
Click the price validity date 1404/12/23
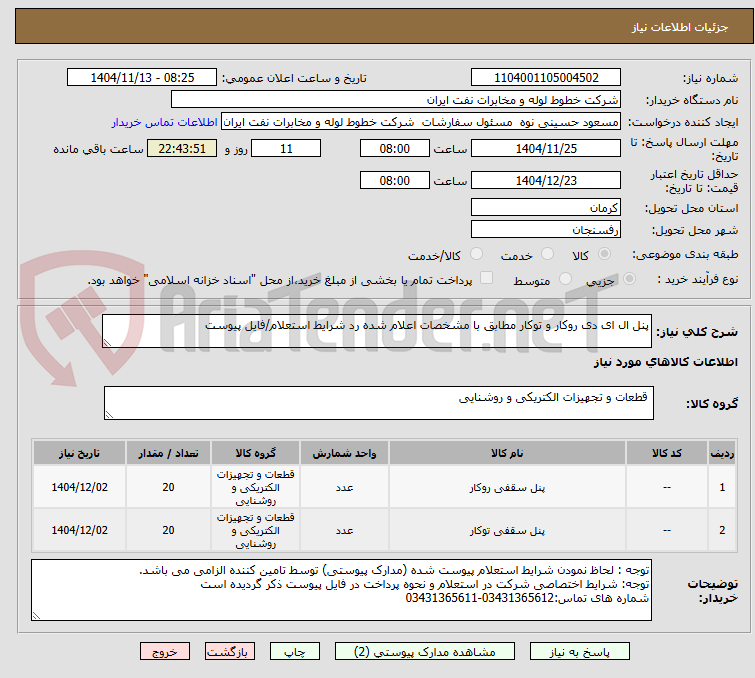pyautogui.click(x=546, y=181)
